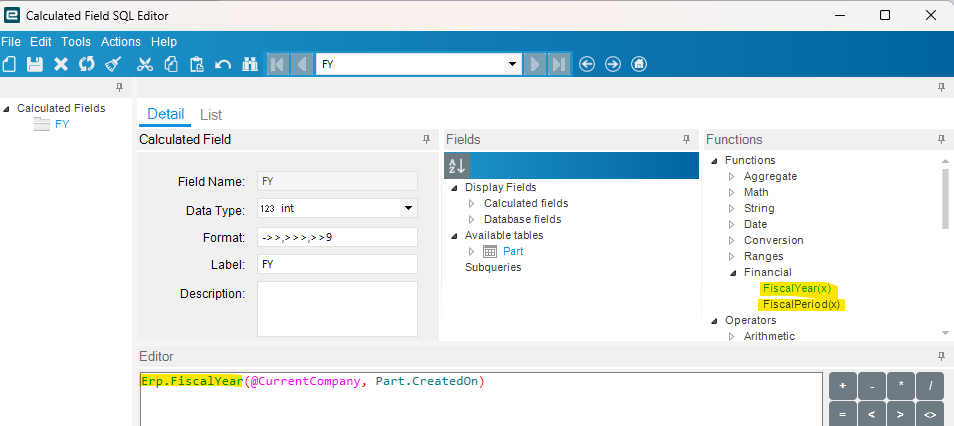The height and width of the screenshot is (426, 954).
Task: Click the Label input field
Action: [x=337, y=264]
